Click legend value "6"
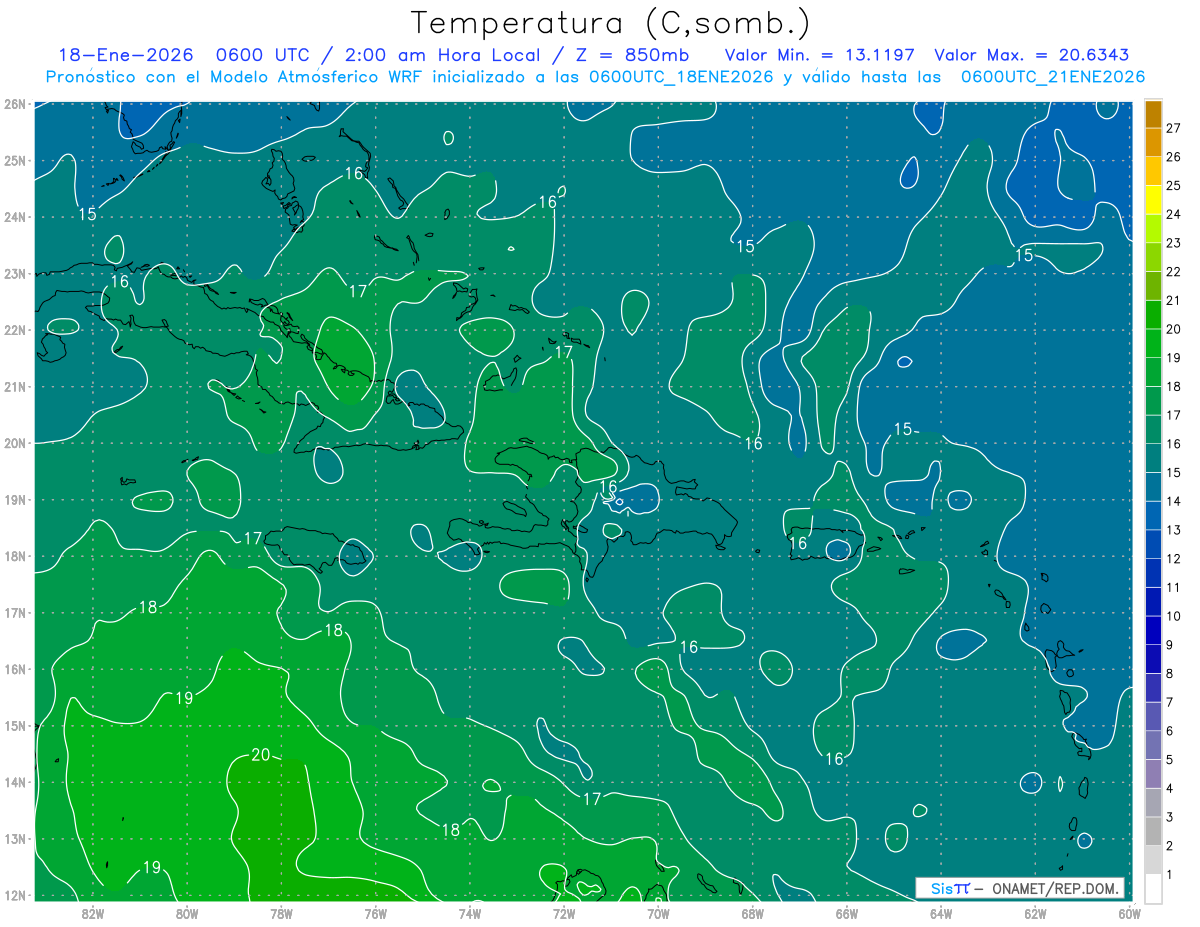This screenshot has width=1200, height=927. pyautogui.click(x=1171, y=731)
